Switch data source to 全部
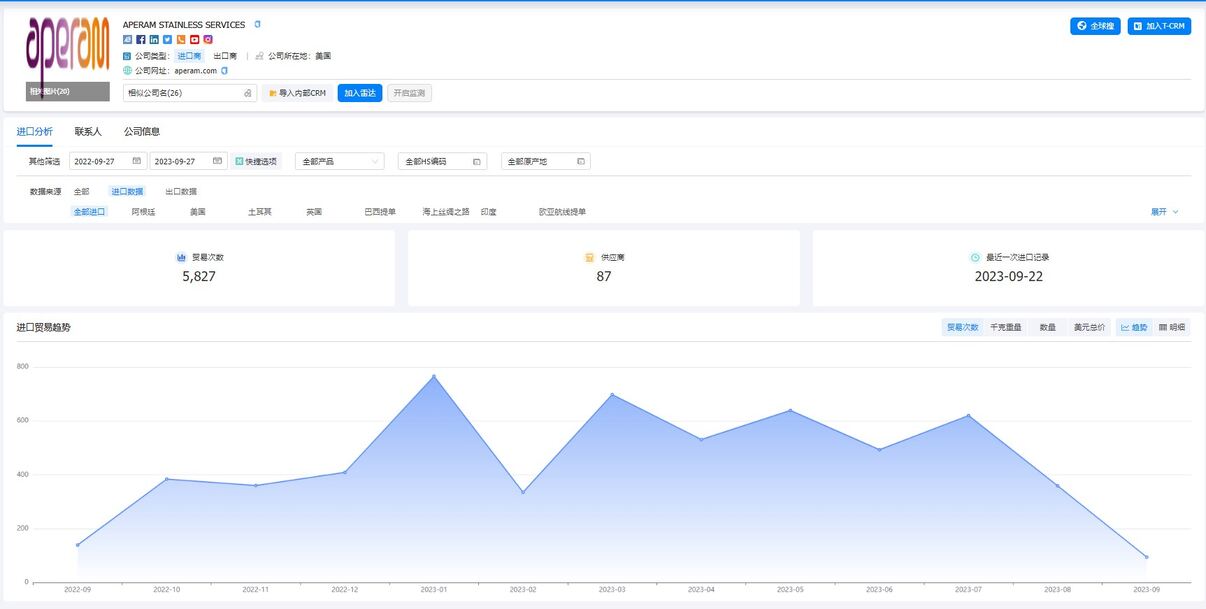 tap(81, 191)
